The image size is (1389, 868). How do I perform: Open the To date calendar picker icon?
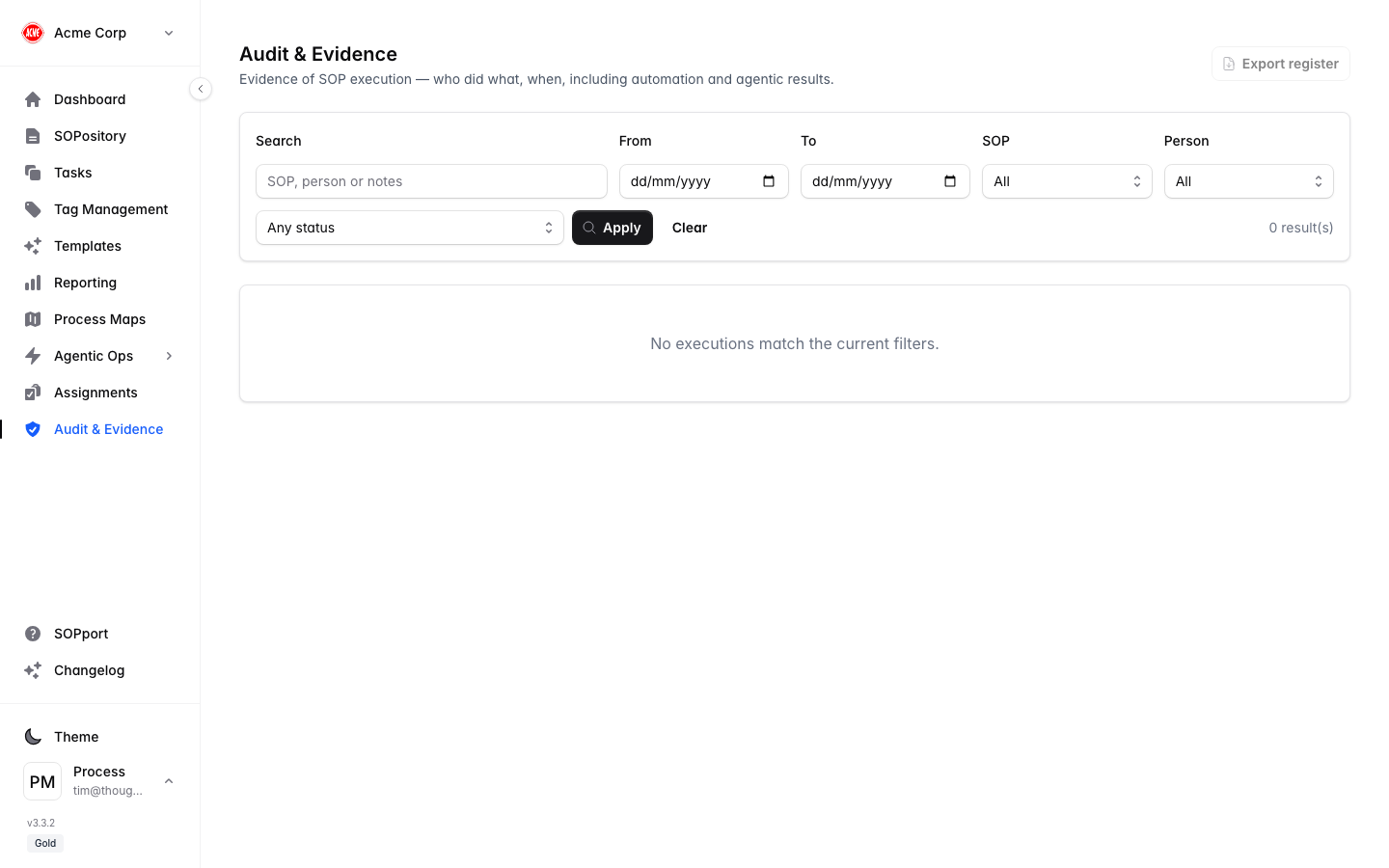pyautogui.click(x=950, y=181)
